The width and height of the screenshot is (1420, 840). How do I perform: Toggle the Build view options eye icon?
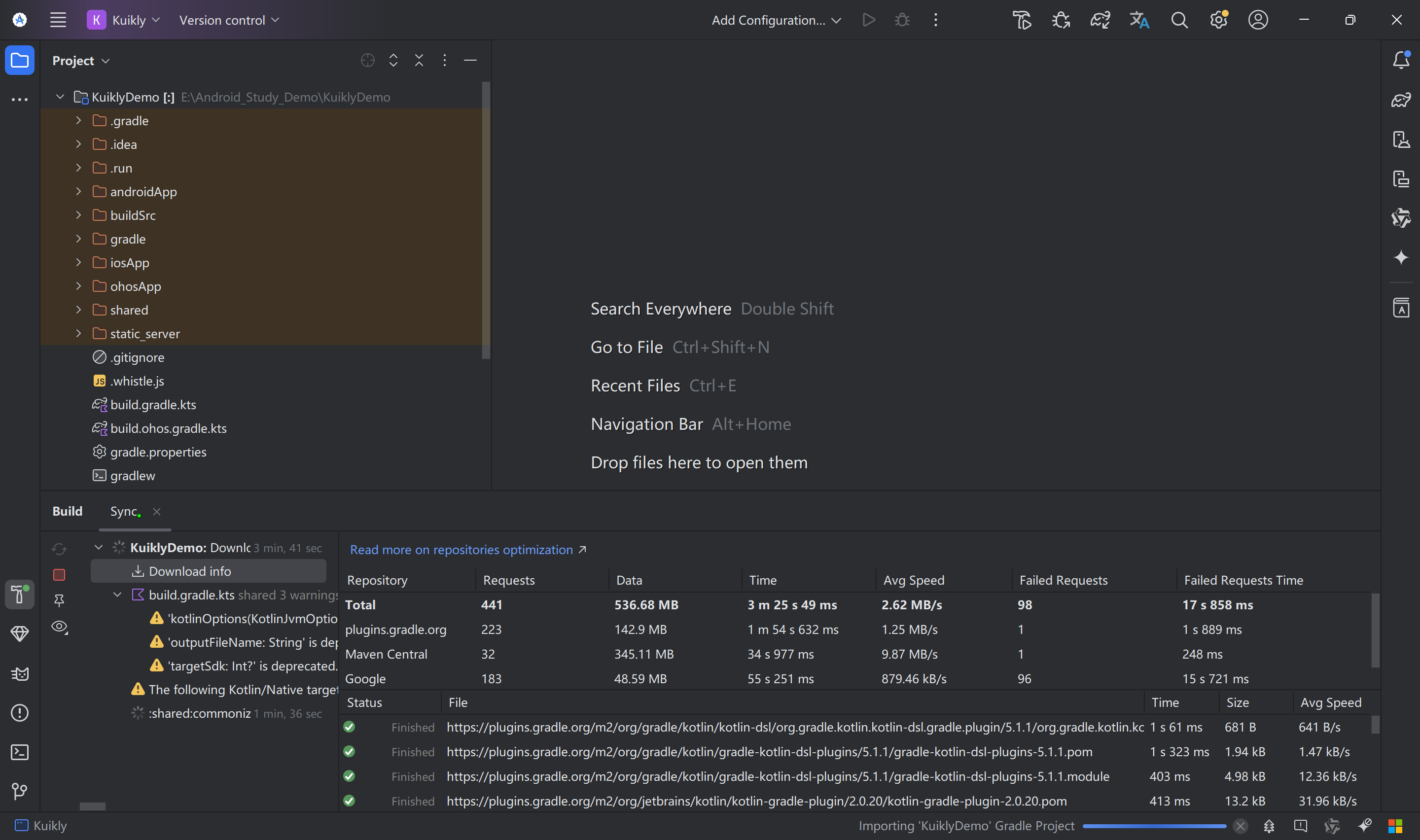click(59, 627)
